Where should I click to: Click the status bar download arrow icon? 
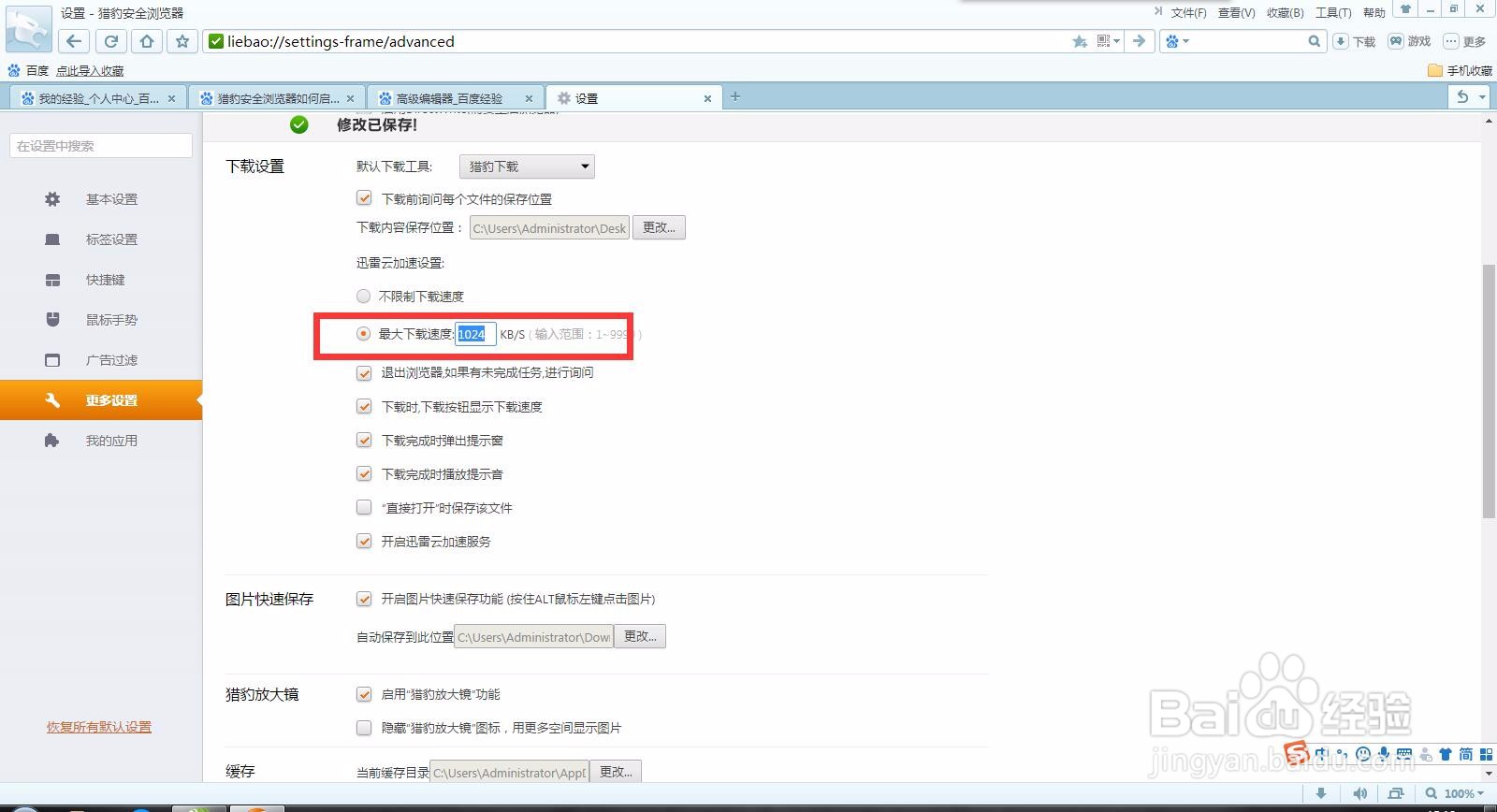coord(1321,793)
